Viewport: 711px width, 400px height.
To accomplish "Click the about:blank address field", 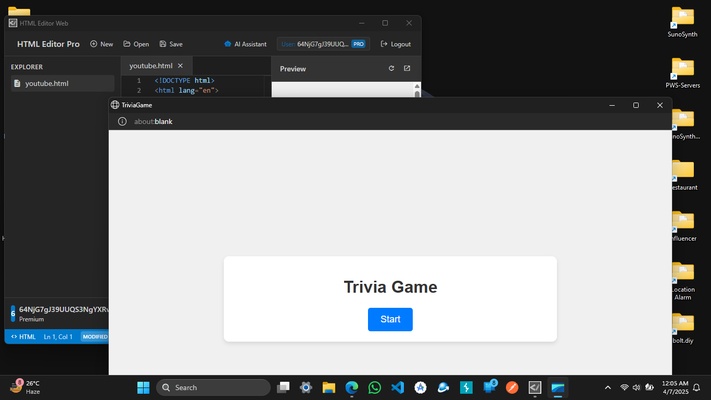I will click(x=153, y=122).
